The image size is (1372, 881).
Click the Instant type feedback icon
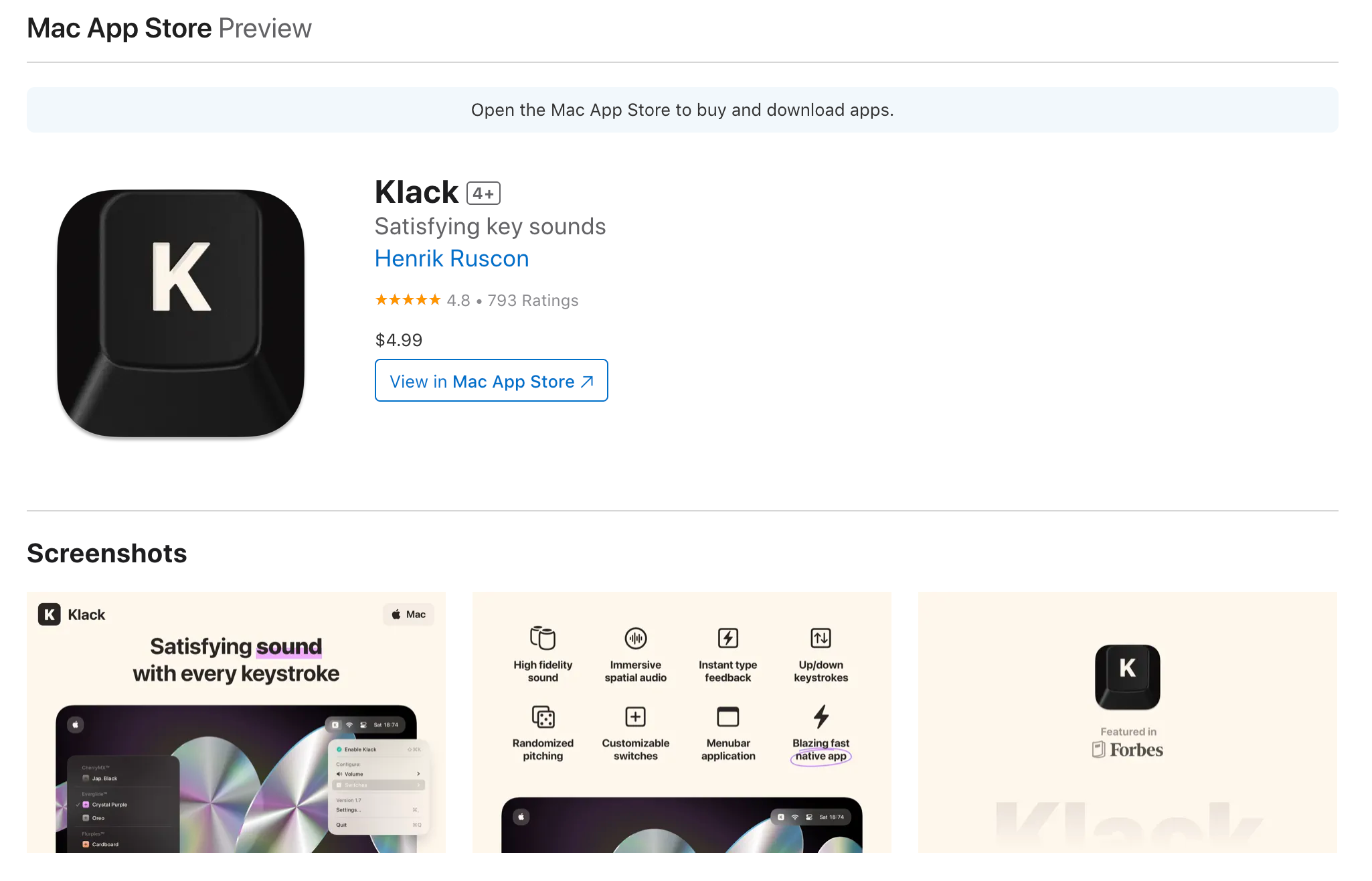pos(727,638)
